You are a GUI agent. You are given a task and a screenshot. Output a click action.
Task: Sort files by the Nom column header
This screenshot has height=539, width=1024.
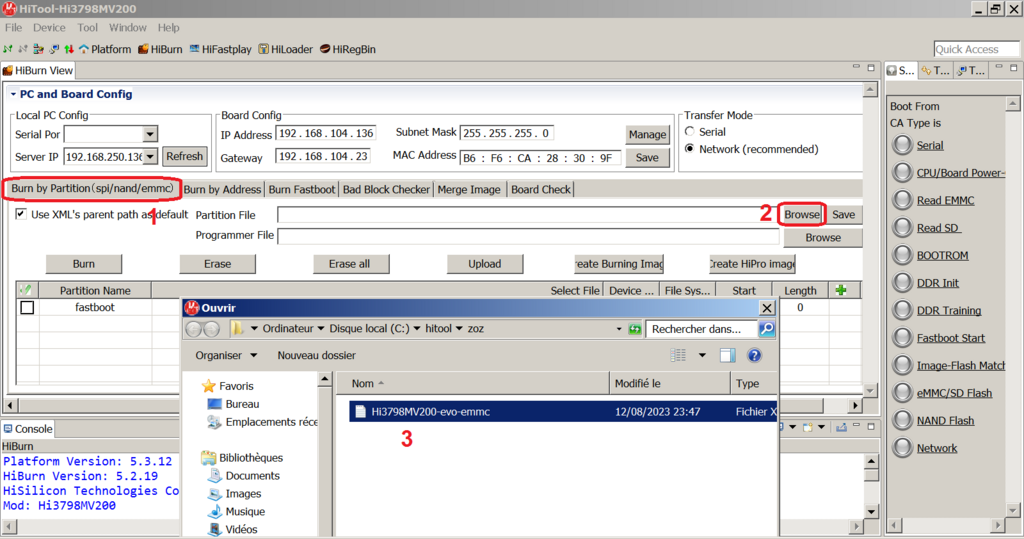(x=473, y=384)
